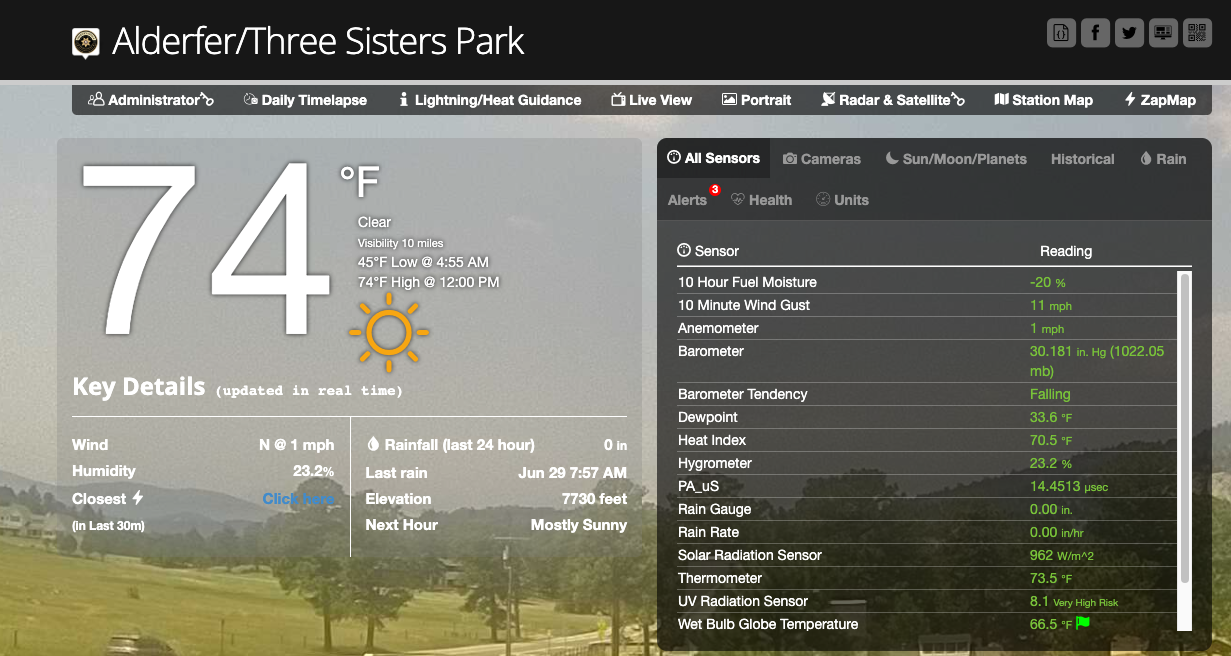This screenshot has height=656, width=1231.
Task: Click the Visibility 10 miles text
Action: pos(400,243)
